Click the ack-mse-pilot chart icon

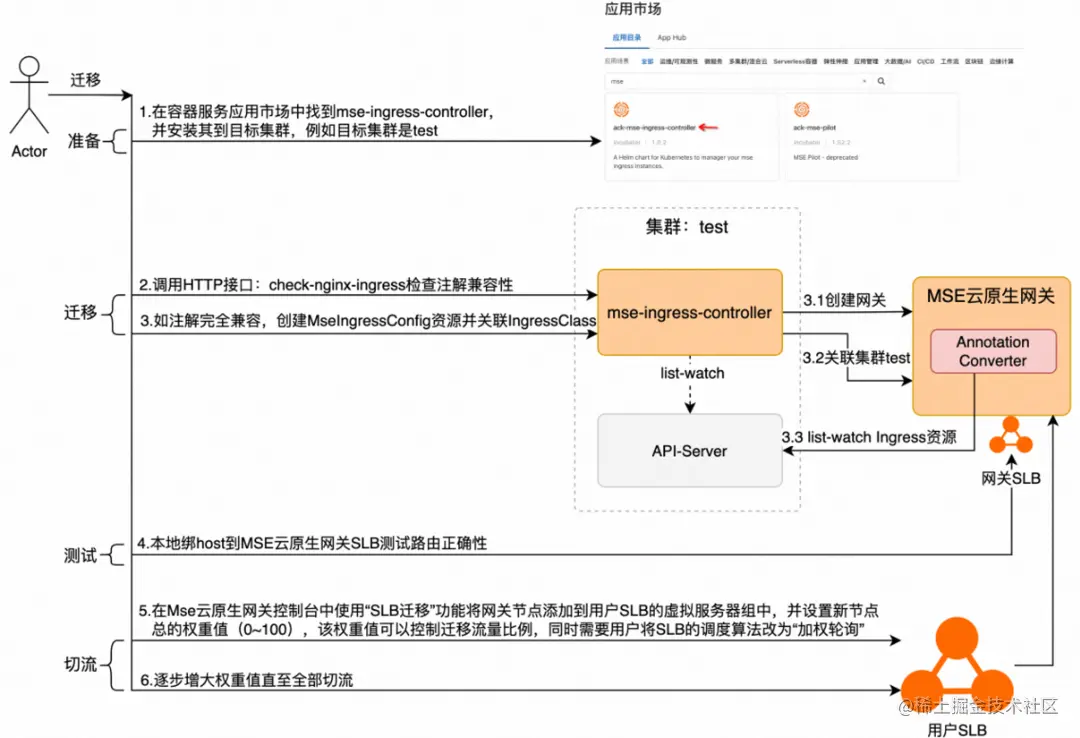coord(801,109)
